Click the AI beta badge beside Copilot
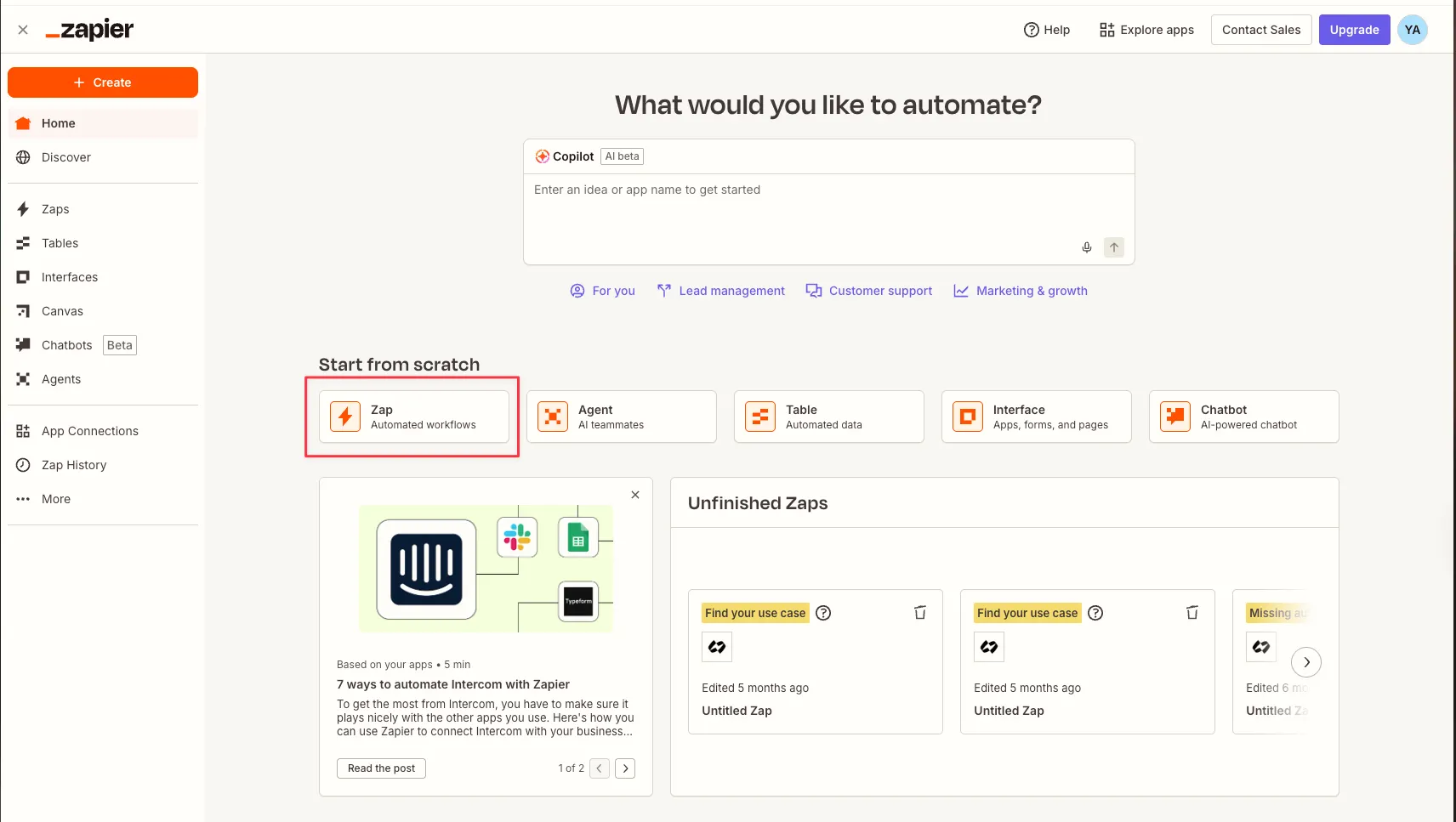The image size is (1456, 822). pos(622,156)
